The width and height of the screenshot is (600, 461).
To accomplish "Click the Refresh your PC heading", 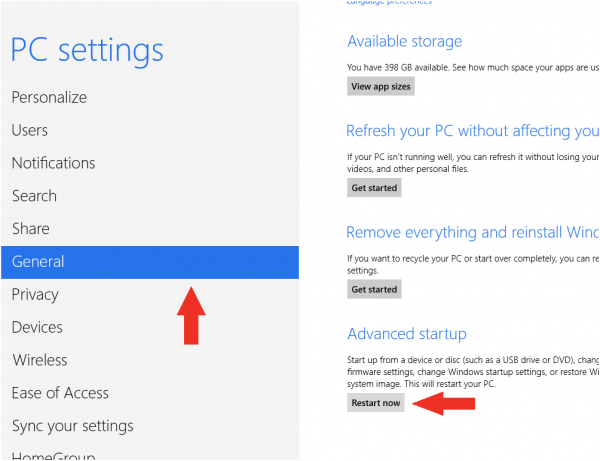I will tap(472, 131).
